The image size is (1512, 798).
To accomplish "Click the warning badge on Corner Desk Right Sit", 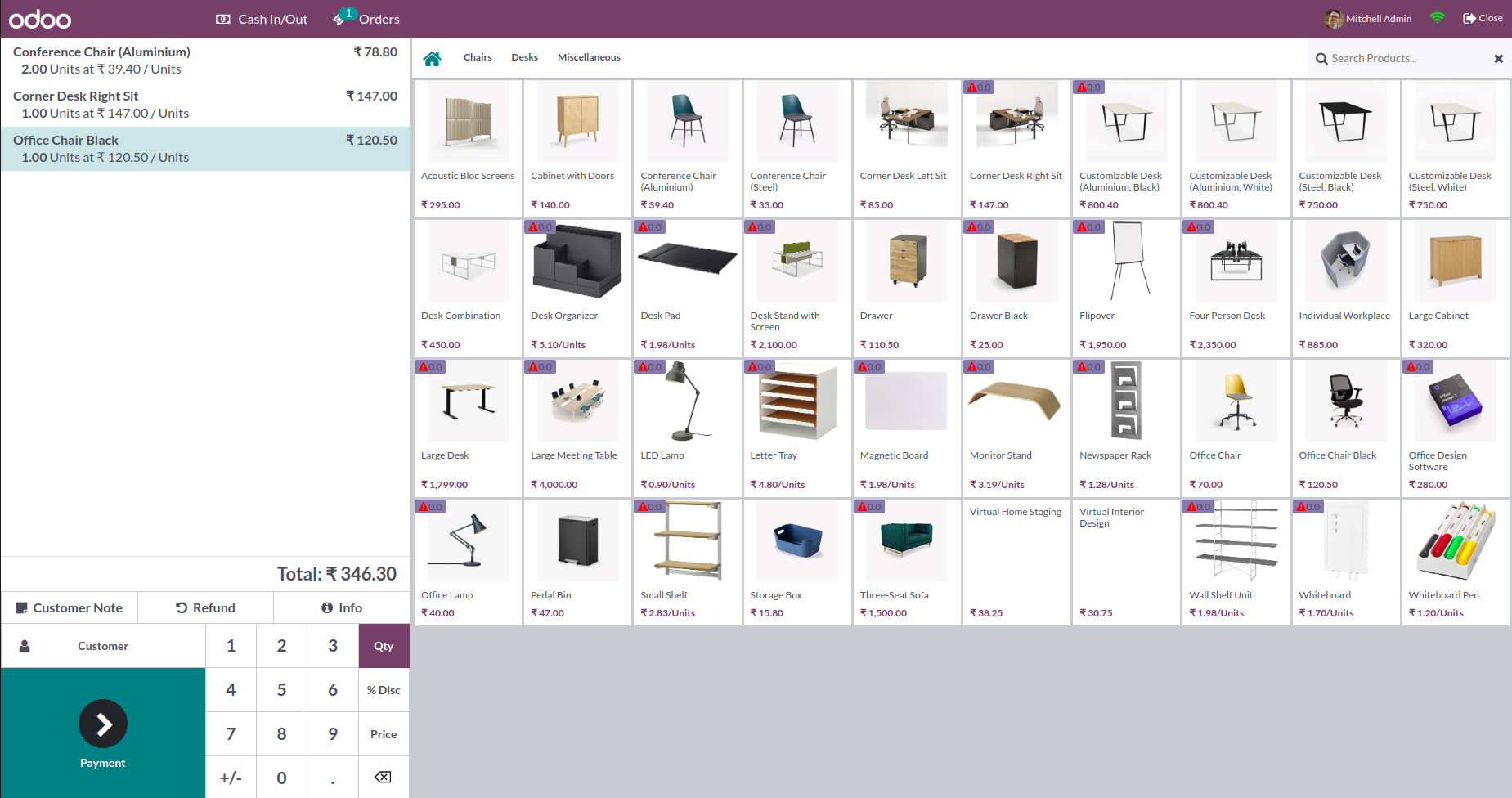I will [979, 87].
